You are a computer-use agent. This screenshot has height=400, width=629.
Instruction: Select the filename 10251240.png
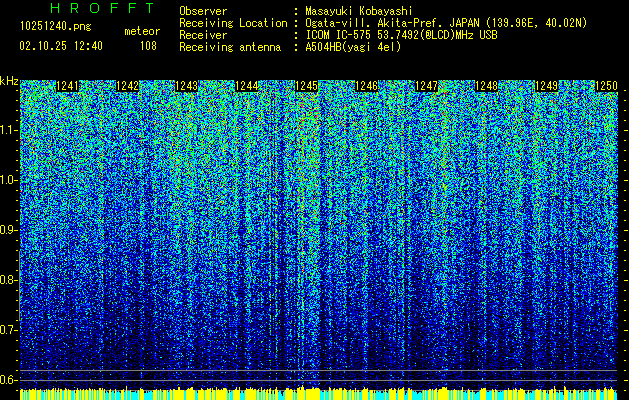(56, 27)
